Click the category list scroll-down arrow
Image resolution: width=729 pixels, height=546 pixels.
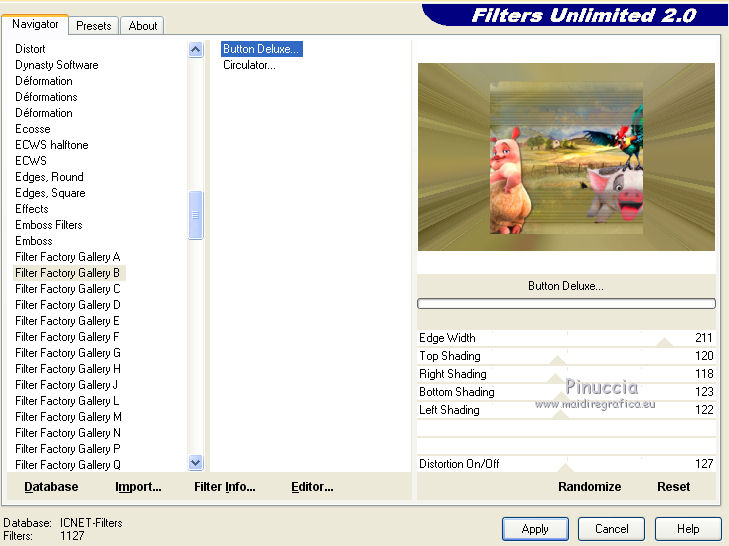[196, 462]
